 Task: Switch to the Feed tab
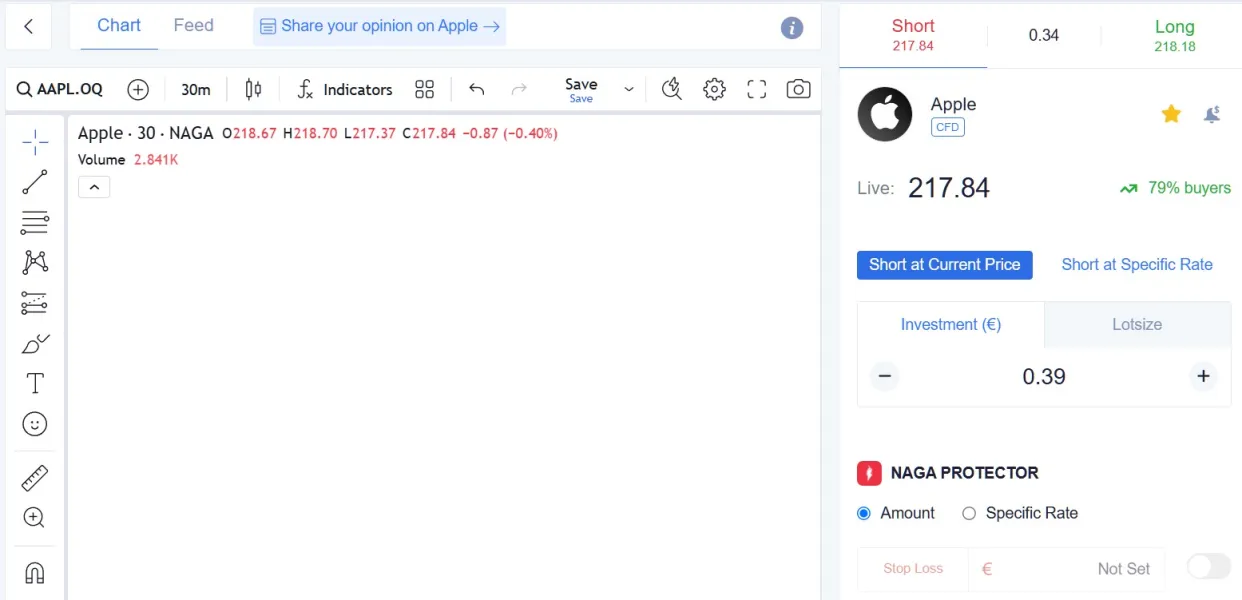(194, 25)
